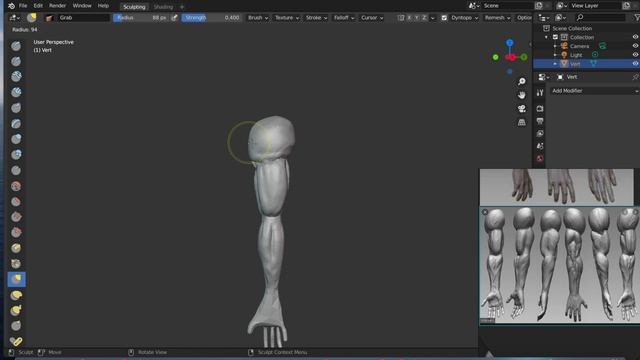Hide the Collection via eye icon

point(635,37)
